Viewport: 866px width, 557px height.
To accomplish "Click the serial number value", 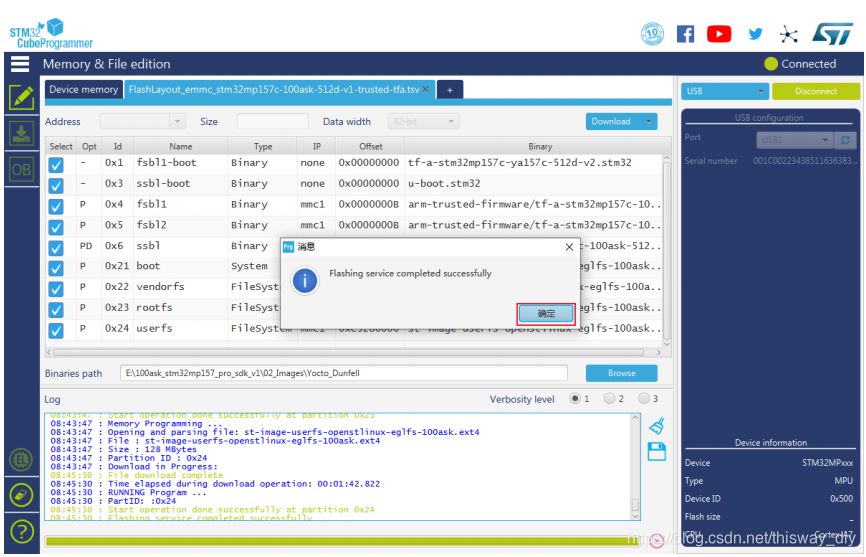I will [805, 161].
